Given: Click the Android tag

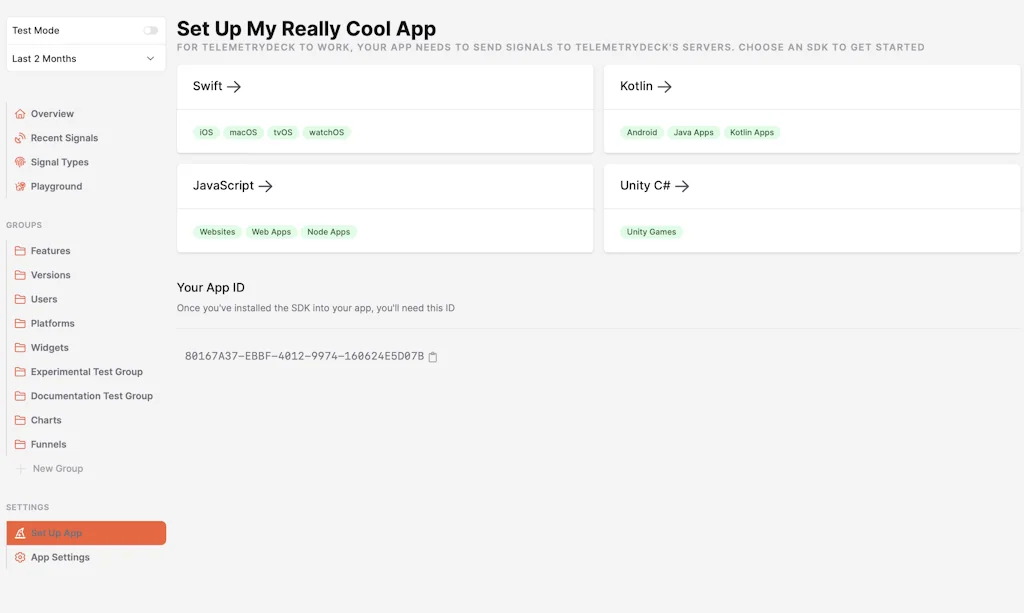Looking at the screenshot, I should 642,133.
